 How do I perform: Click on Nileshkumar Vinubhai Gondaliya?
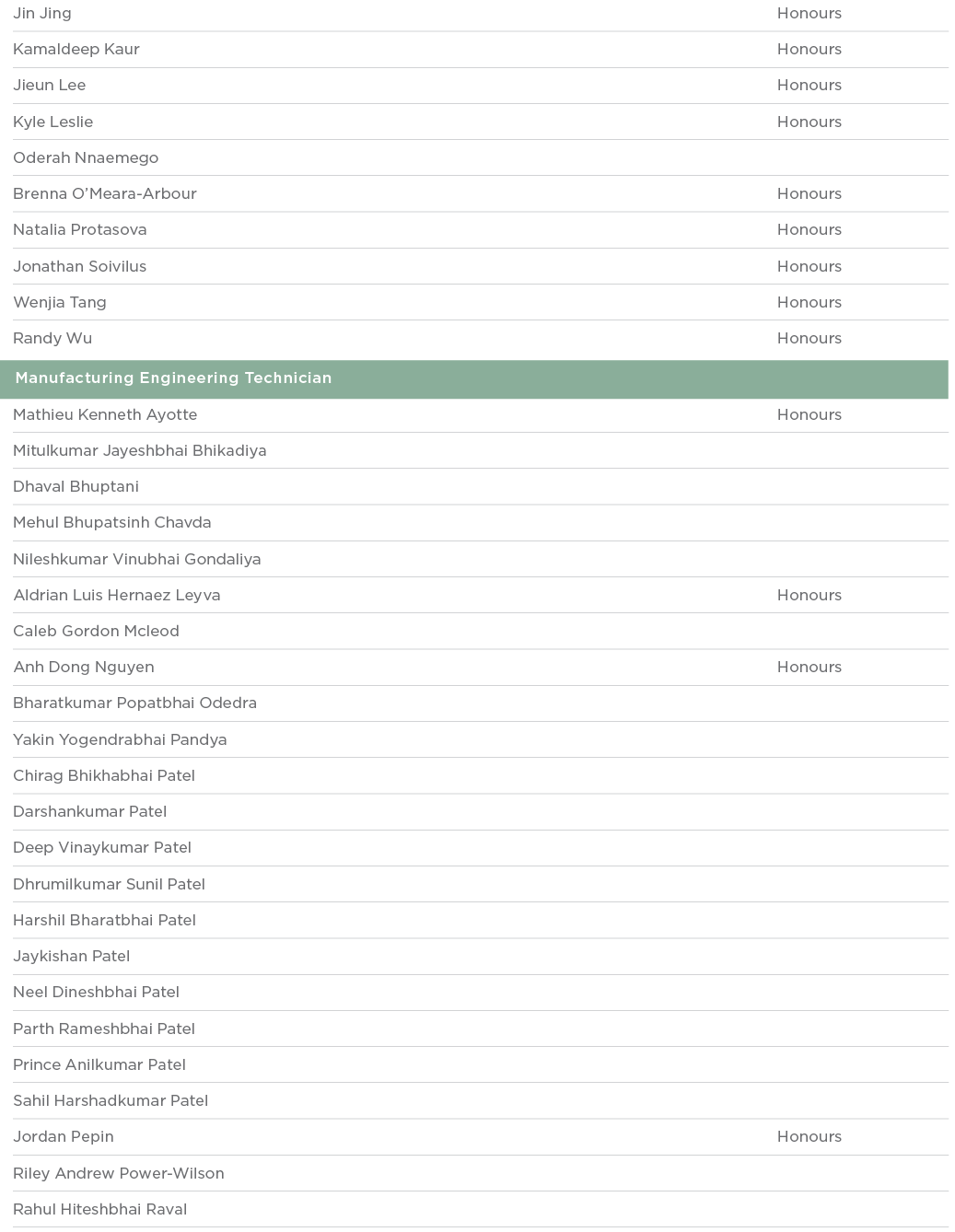pos(136,560)
